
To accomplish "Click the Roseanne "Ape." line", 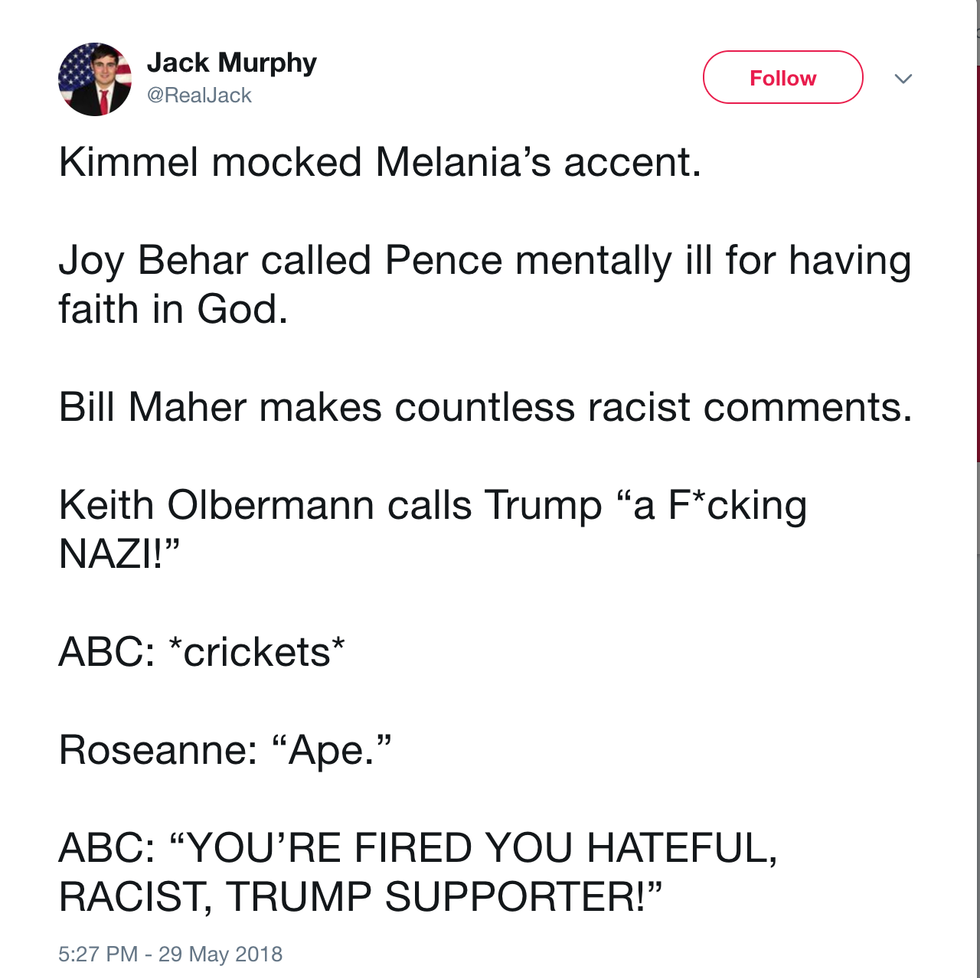I will [224, 750].
